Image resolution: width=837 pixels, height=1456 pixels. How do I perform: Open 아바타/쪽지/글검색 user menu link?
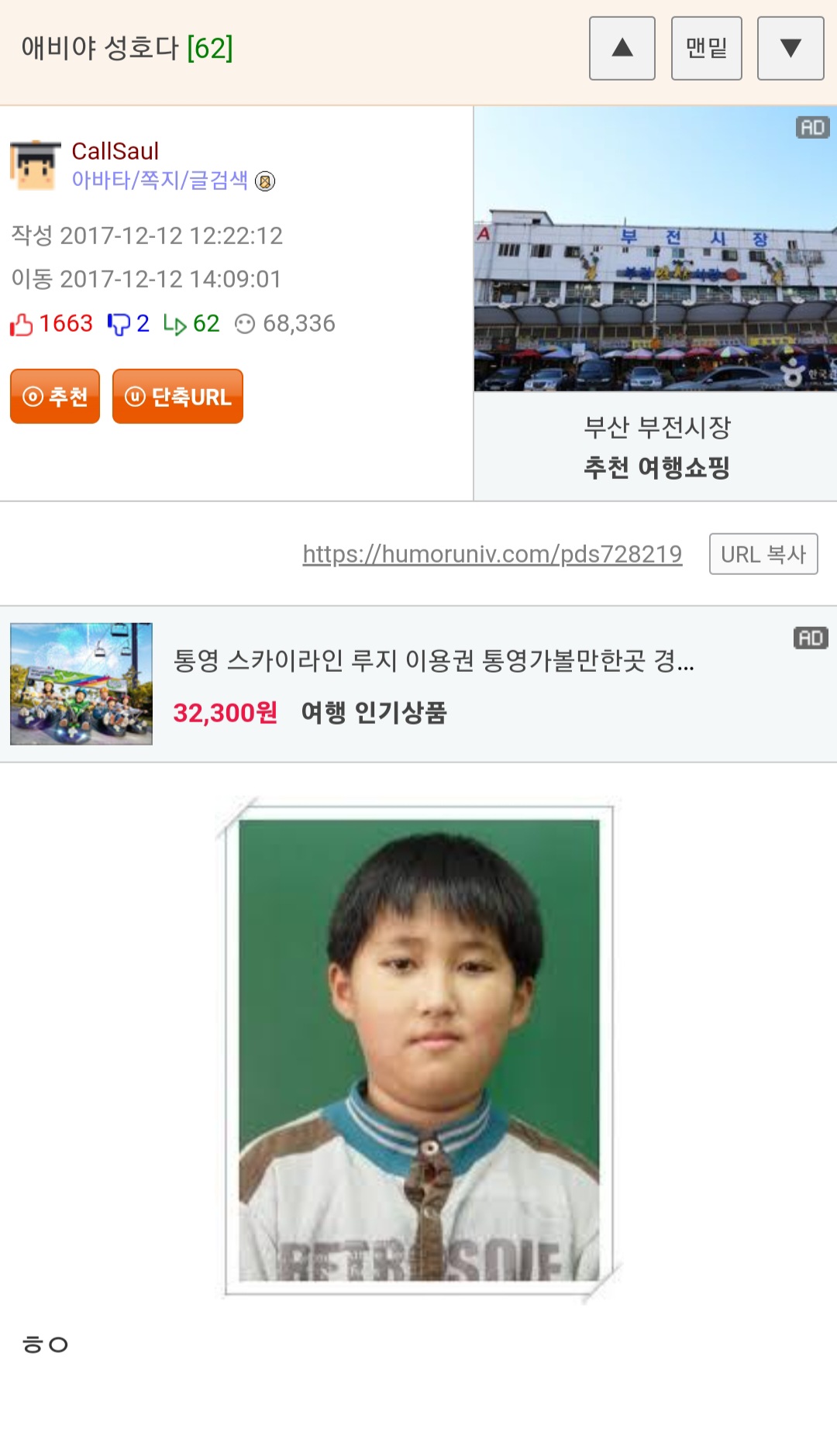[160, 180]
